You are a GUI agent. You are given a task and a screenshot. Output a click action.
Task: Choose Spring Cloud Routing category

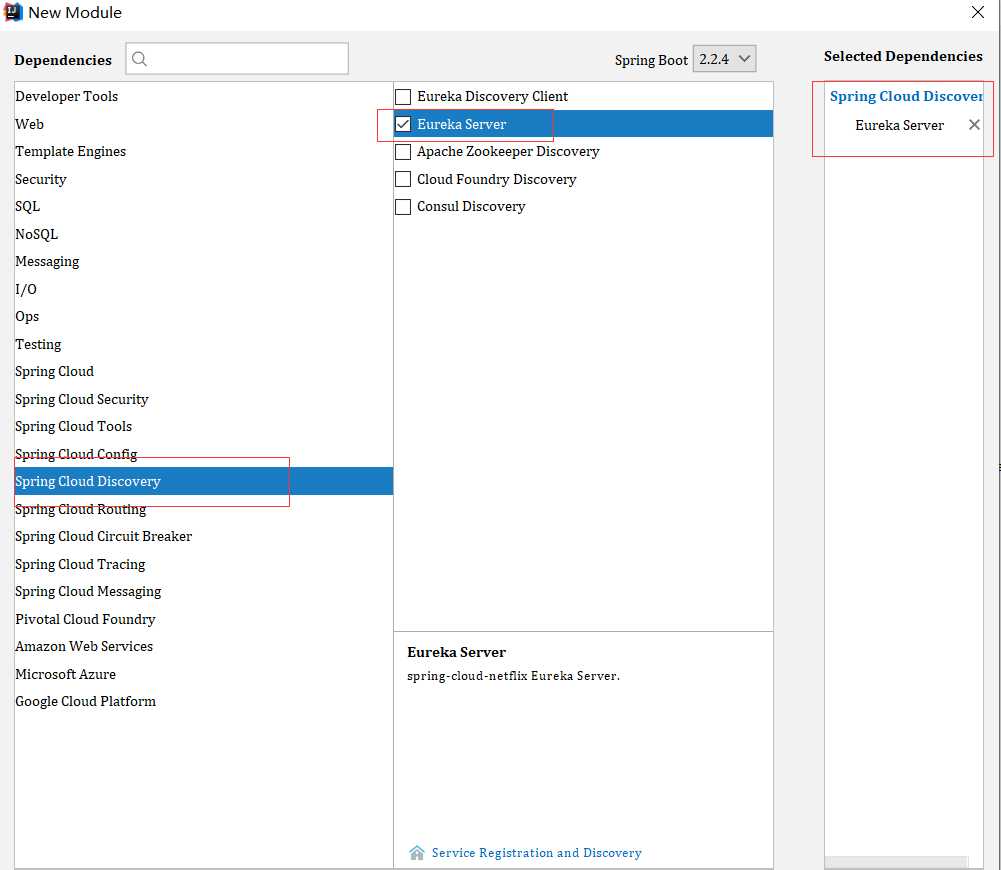204,509
